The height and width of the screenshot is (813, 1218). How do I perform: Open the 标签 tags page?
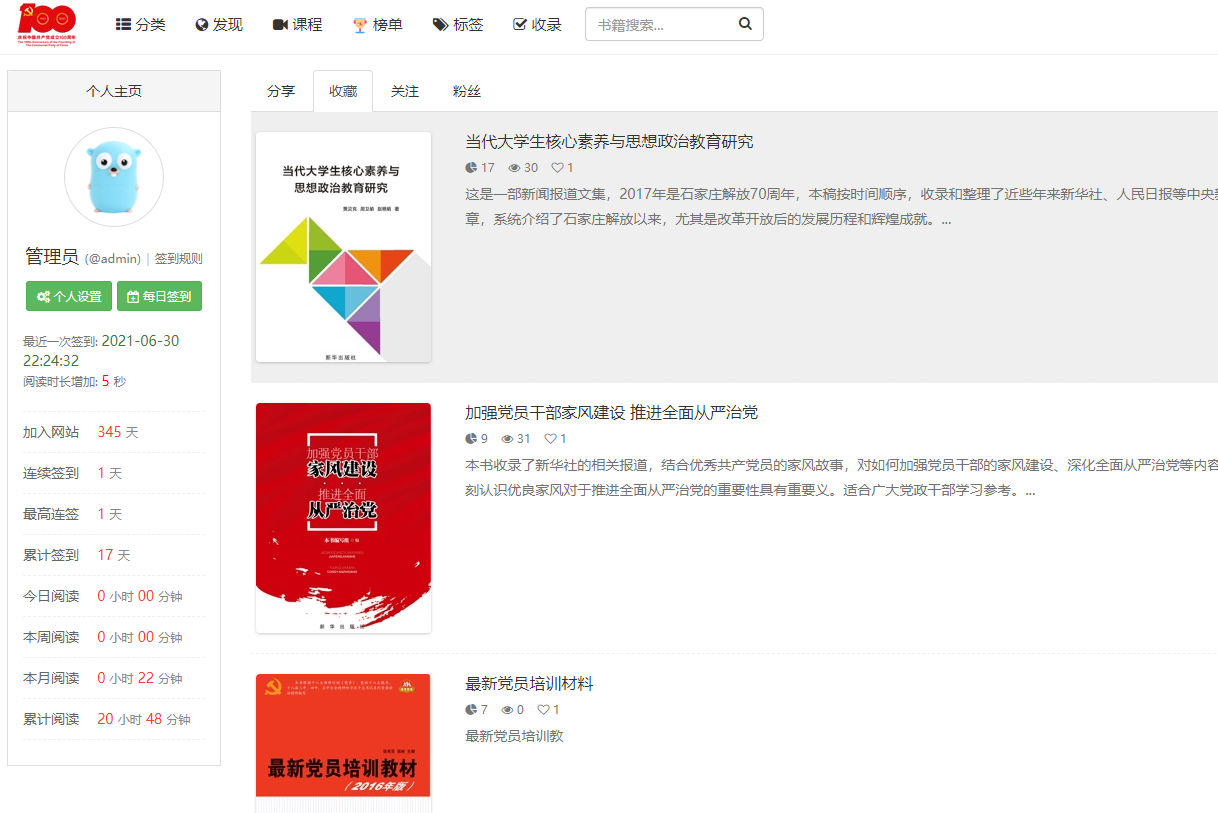coord(458,24)
